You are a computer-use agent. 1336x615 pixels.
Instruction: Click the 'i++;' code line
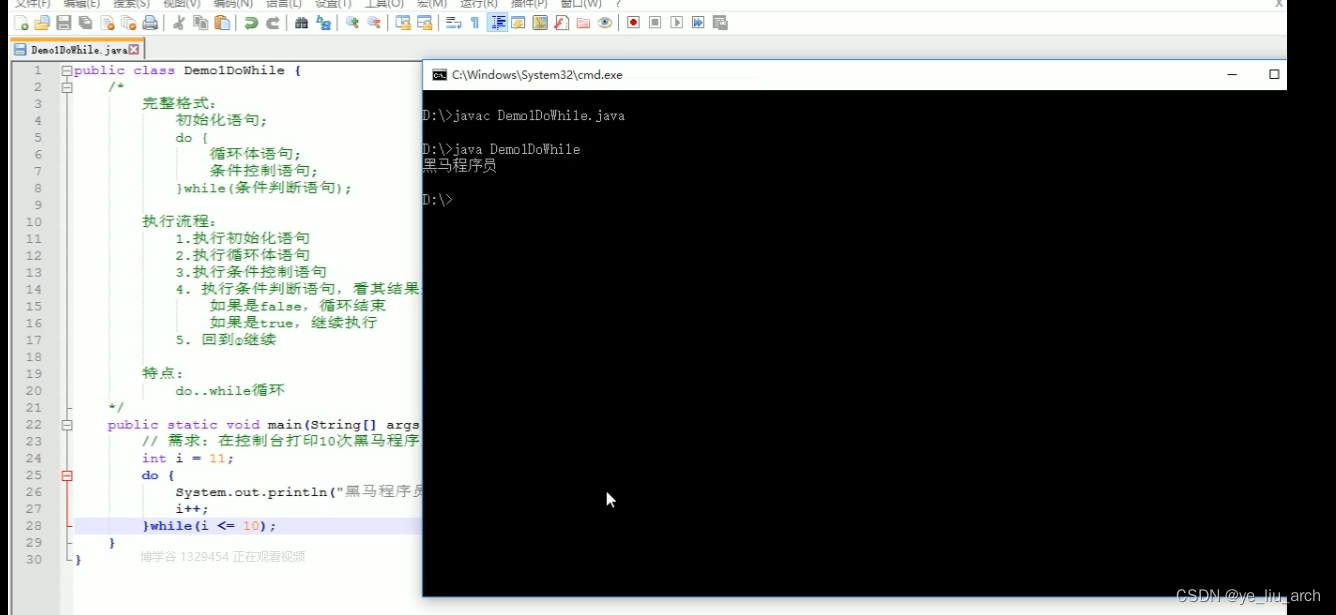point(192,509)
